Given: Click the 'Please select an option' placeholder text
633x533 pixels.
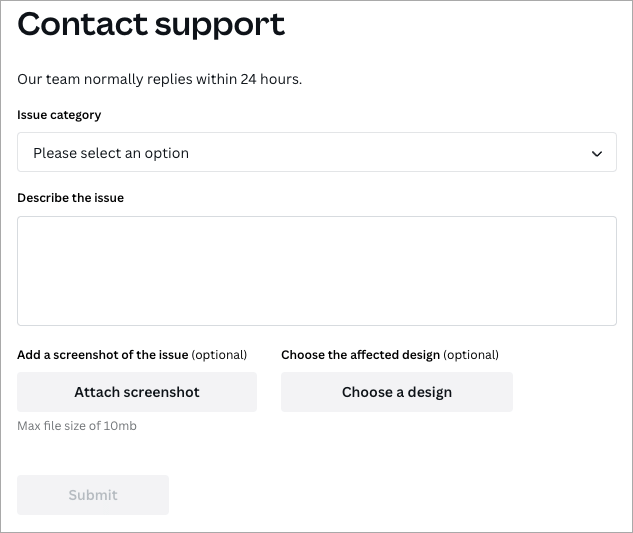Looking at the screenshot, I should coord(111,153).
